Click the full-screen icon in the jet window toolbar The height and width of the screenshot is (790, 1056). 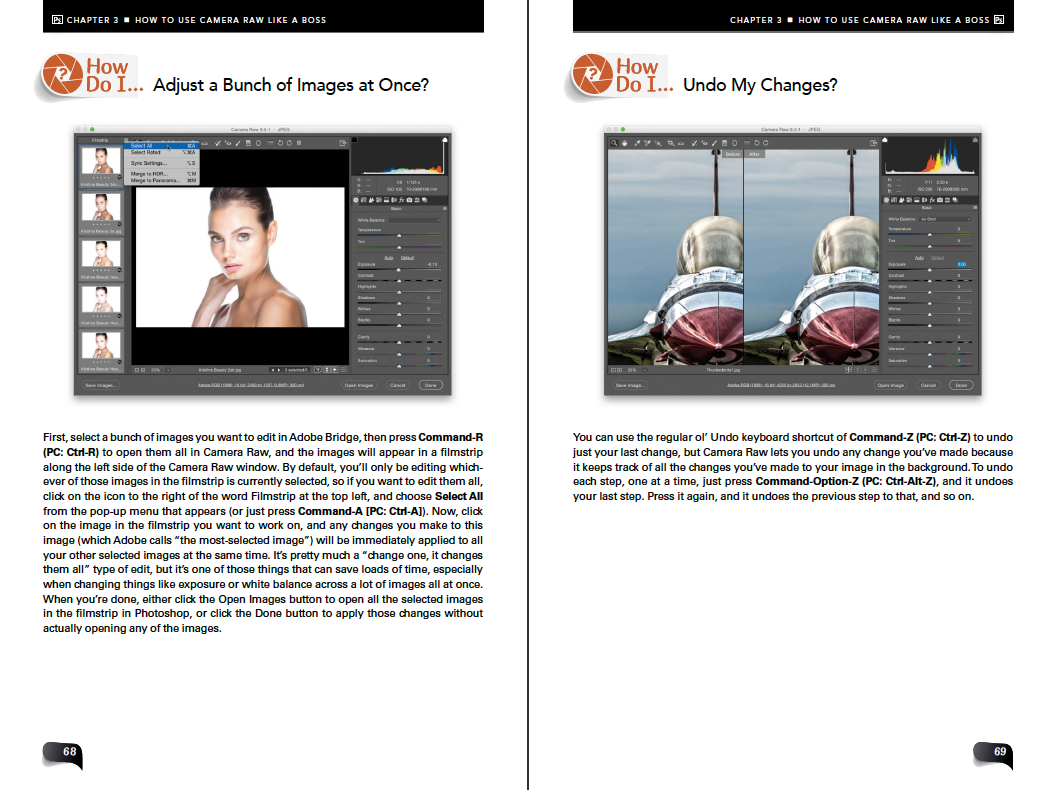(873, 143)
